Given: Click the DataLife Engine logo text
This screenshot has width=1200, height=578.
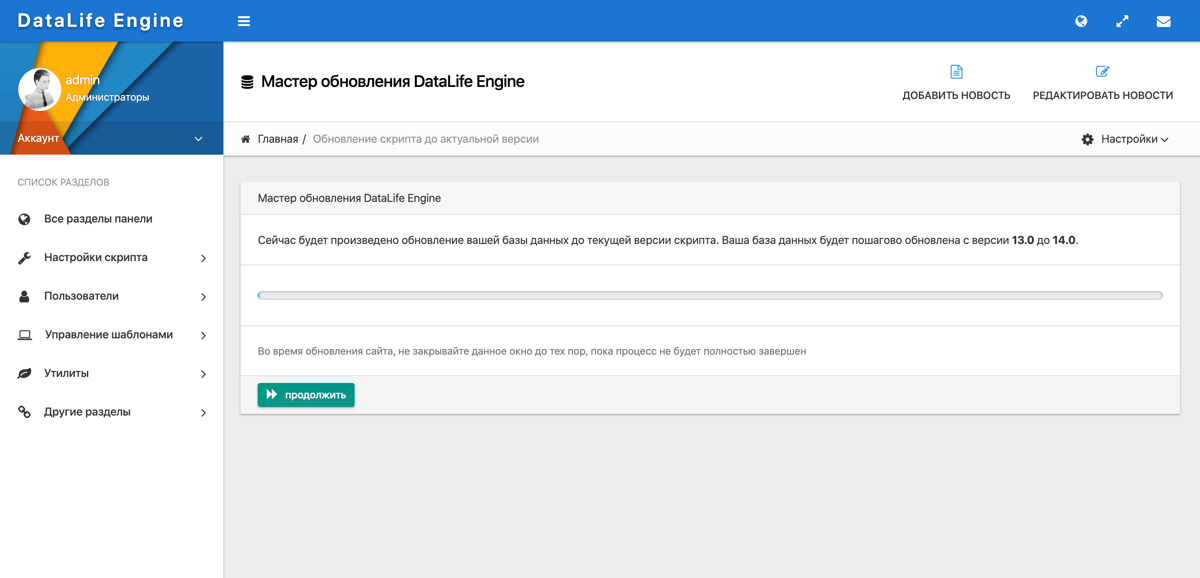Looking at the screenshot, I should (101, 21).
